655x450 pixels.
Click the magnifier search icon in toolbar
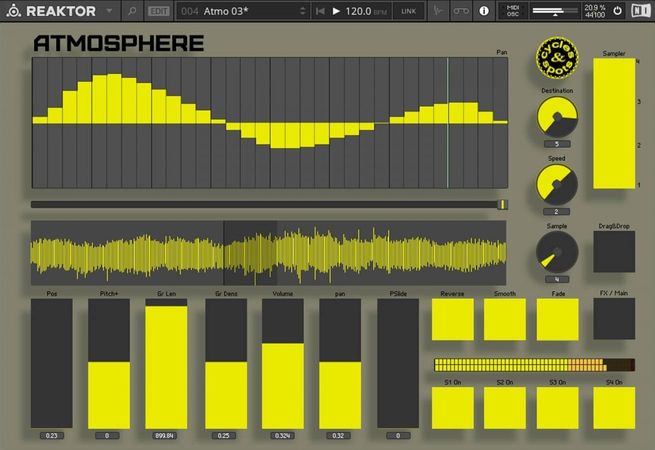click(133, 11)
